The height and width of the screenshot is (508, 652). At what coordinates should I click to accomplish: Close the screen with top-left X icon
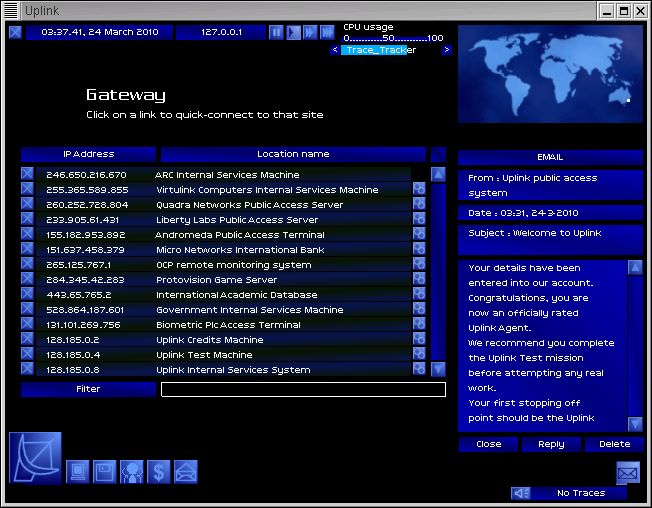pyautogui.click(x=15, y=32)
